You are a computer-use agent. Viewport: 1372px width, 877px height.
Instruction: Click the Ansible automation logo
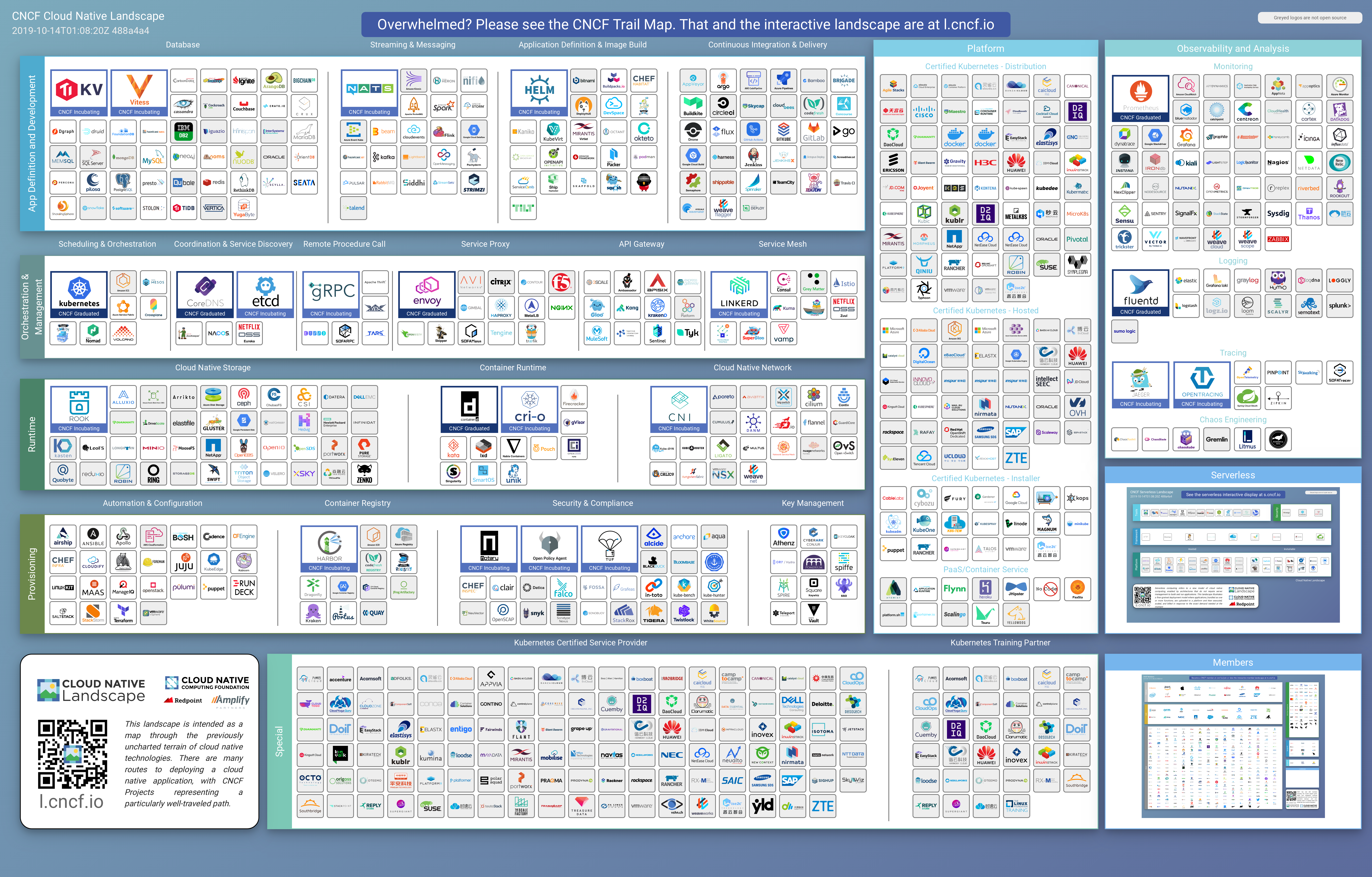(93, 536)
